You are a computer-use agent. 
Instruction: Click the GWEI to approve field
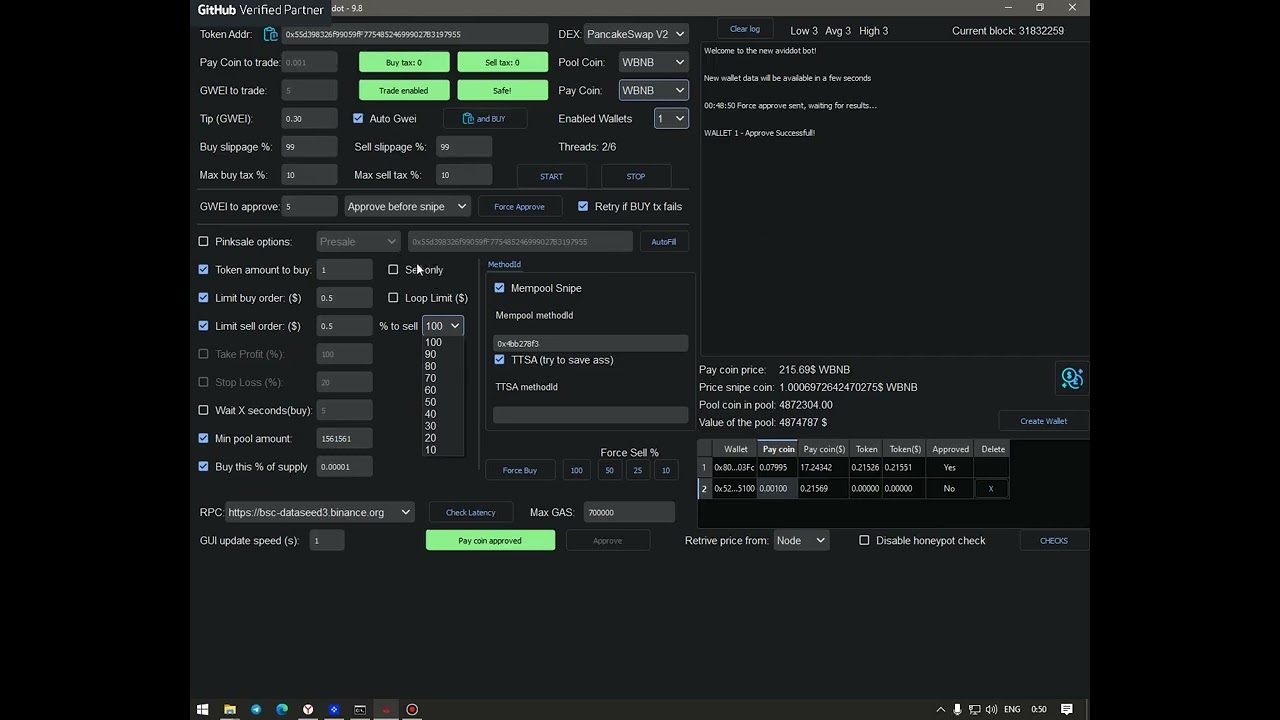click(310, 206)
